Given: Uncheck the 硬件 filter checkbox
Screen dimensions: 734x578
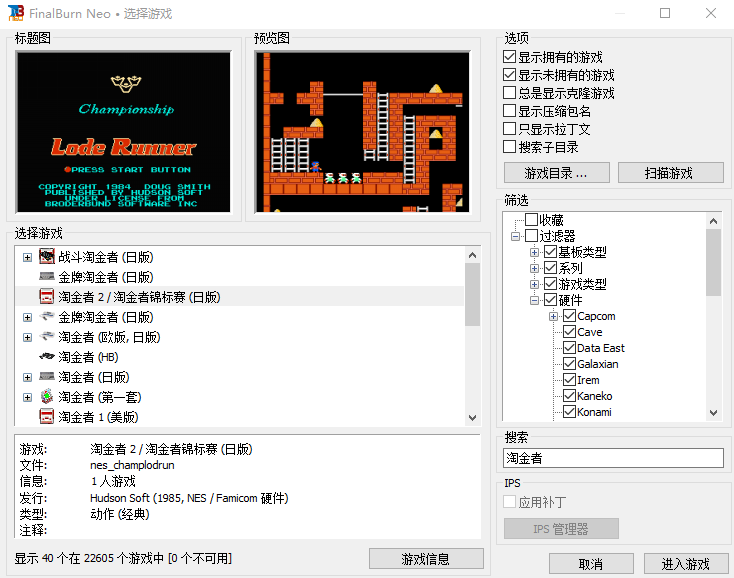Looking at the screenshot, I should (550, 300).
